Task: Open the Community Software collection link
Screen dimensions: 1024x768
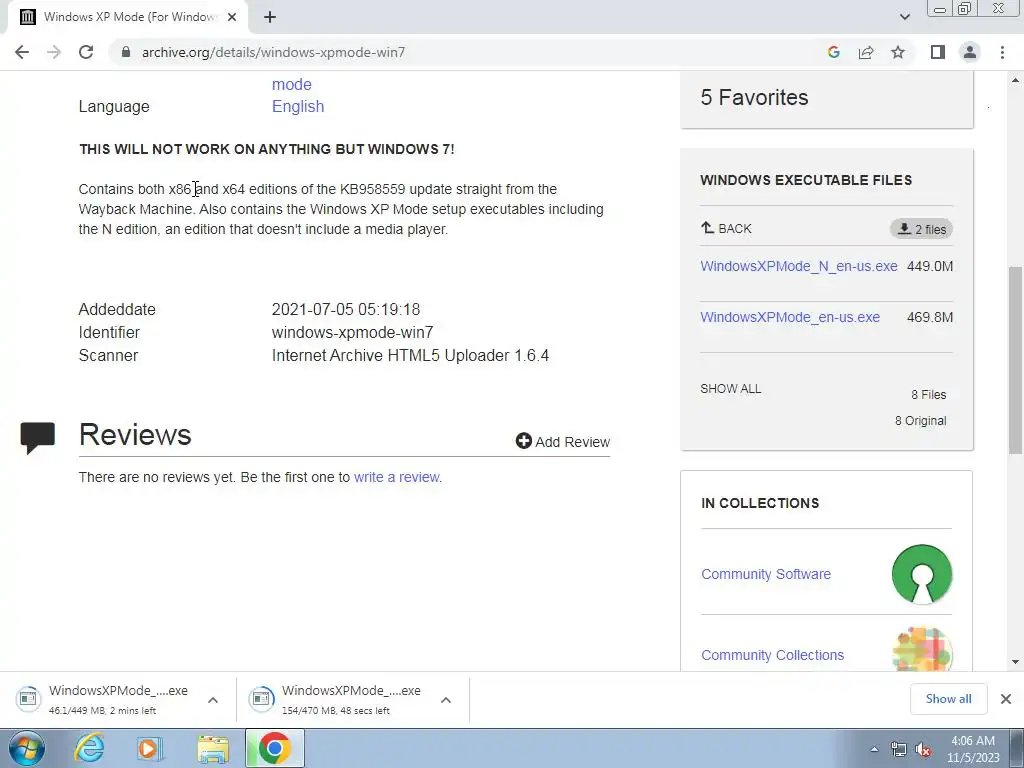Action: tap(766, 574)
